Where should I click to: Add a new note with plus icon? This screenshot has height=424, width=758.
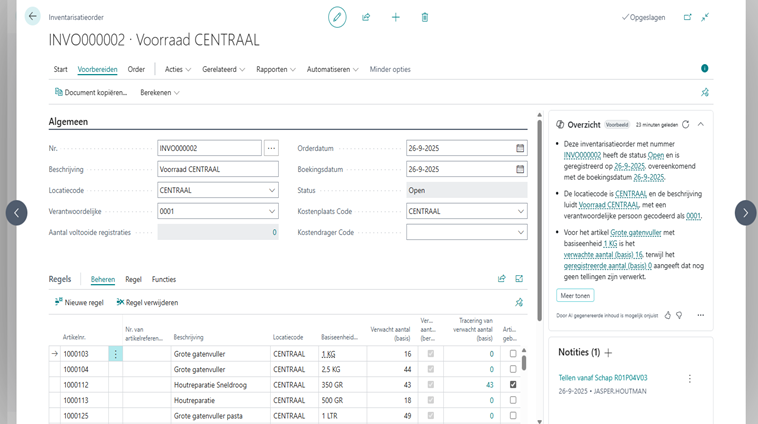tap(608, 353)
